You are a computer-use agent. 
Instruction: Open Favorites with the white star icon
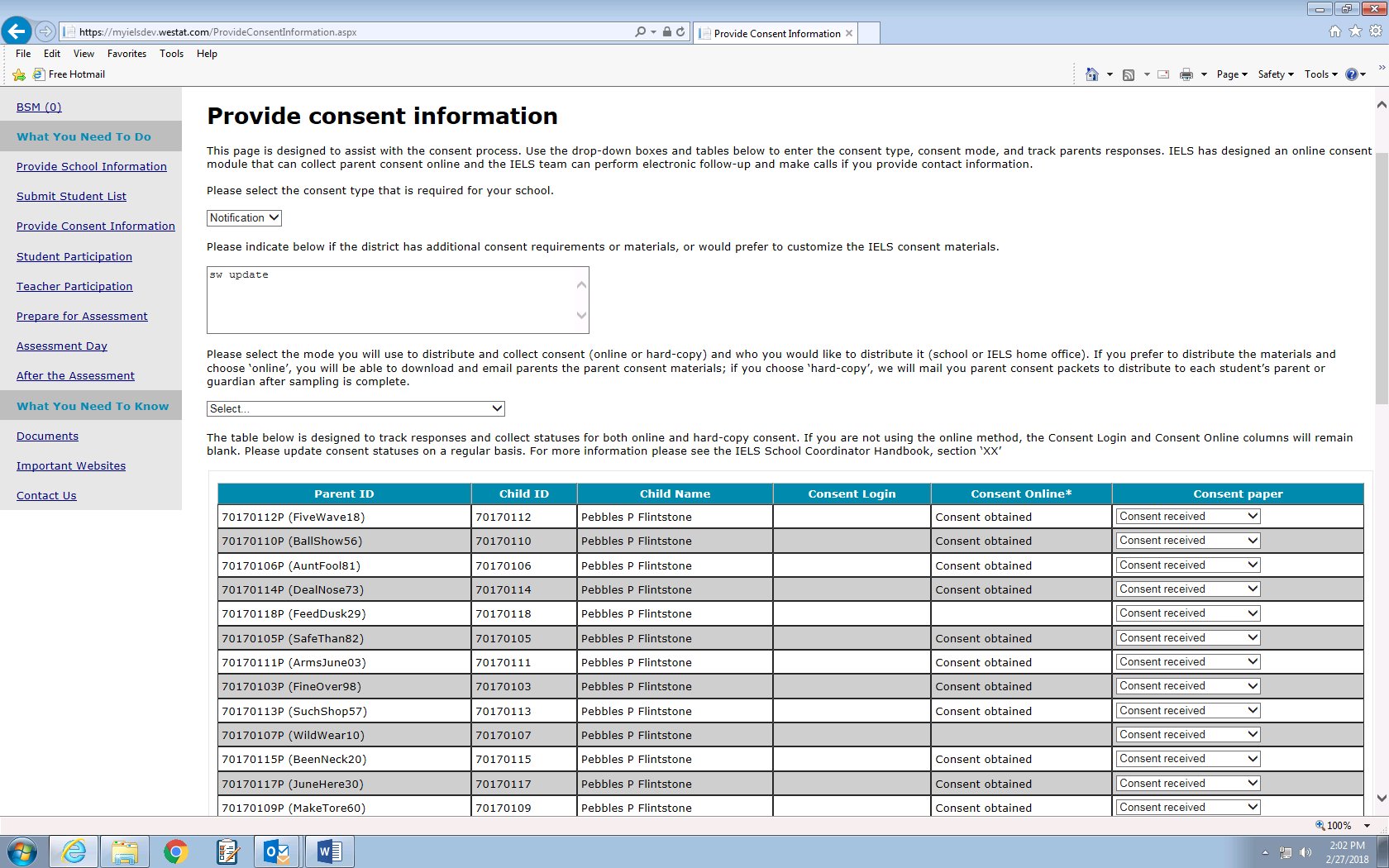(1355, 31)
